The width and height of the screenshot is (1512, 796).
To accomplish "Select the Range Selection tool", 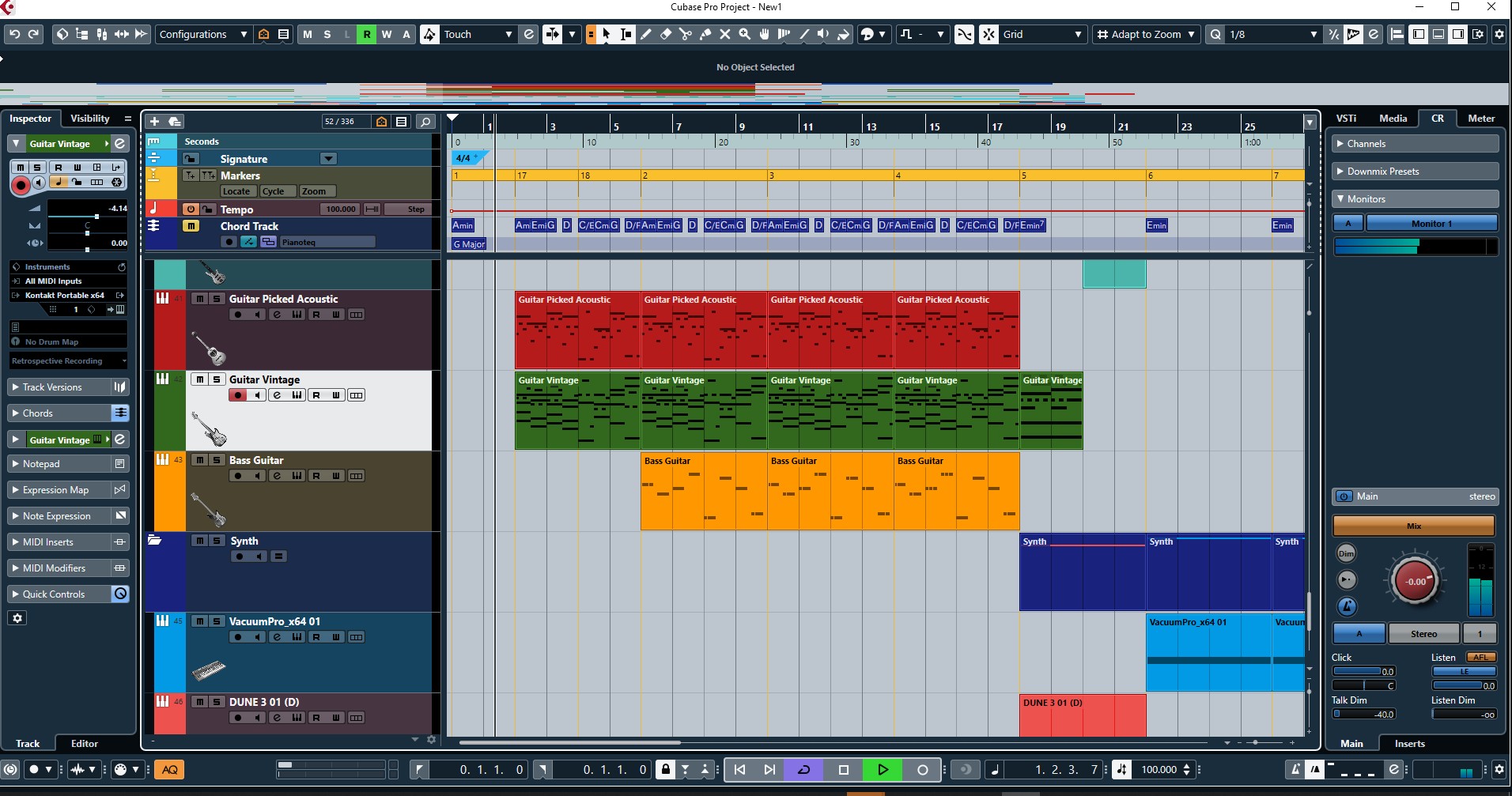I will click(626, 34).
